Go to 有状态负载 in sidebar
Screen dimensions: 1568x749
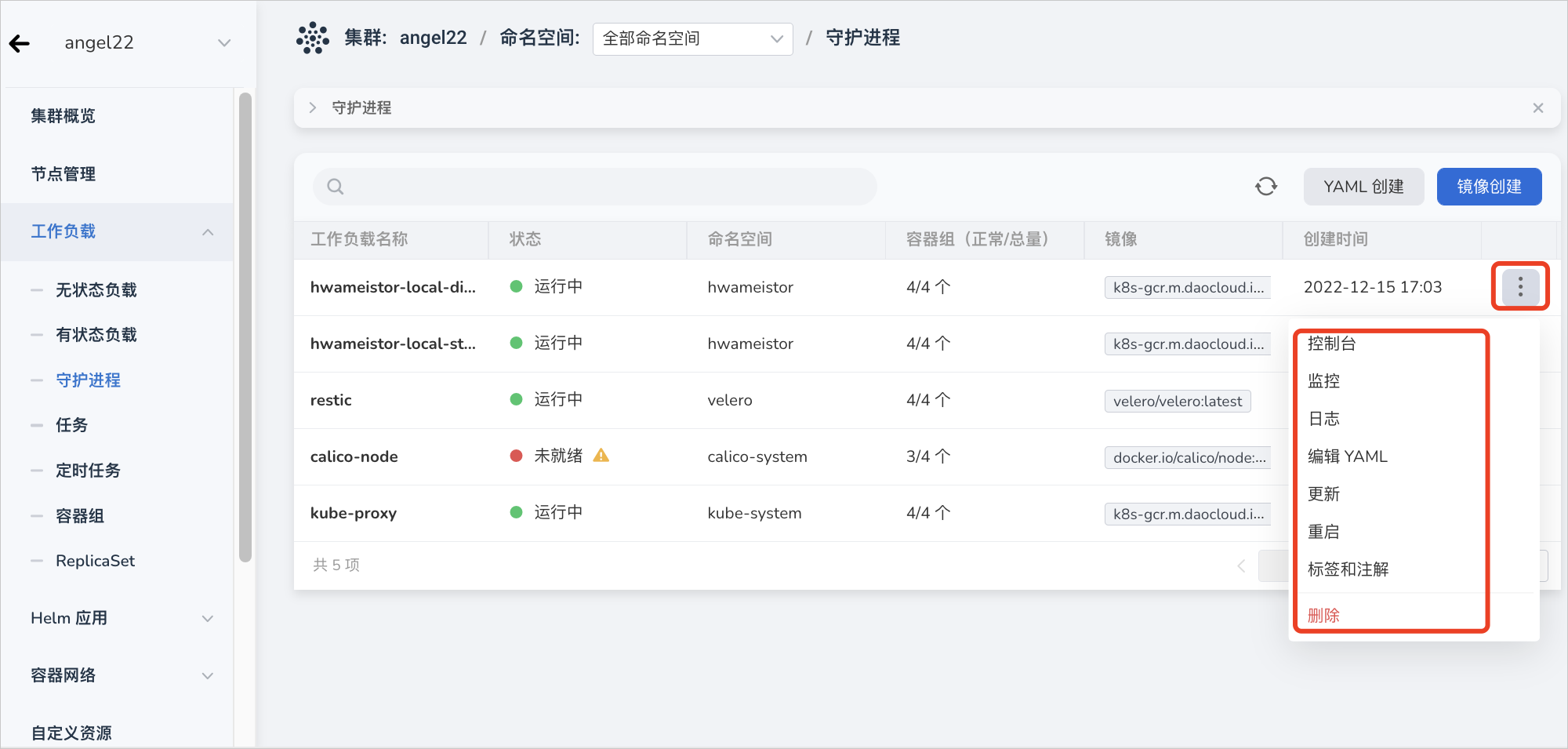(96, 335)
